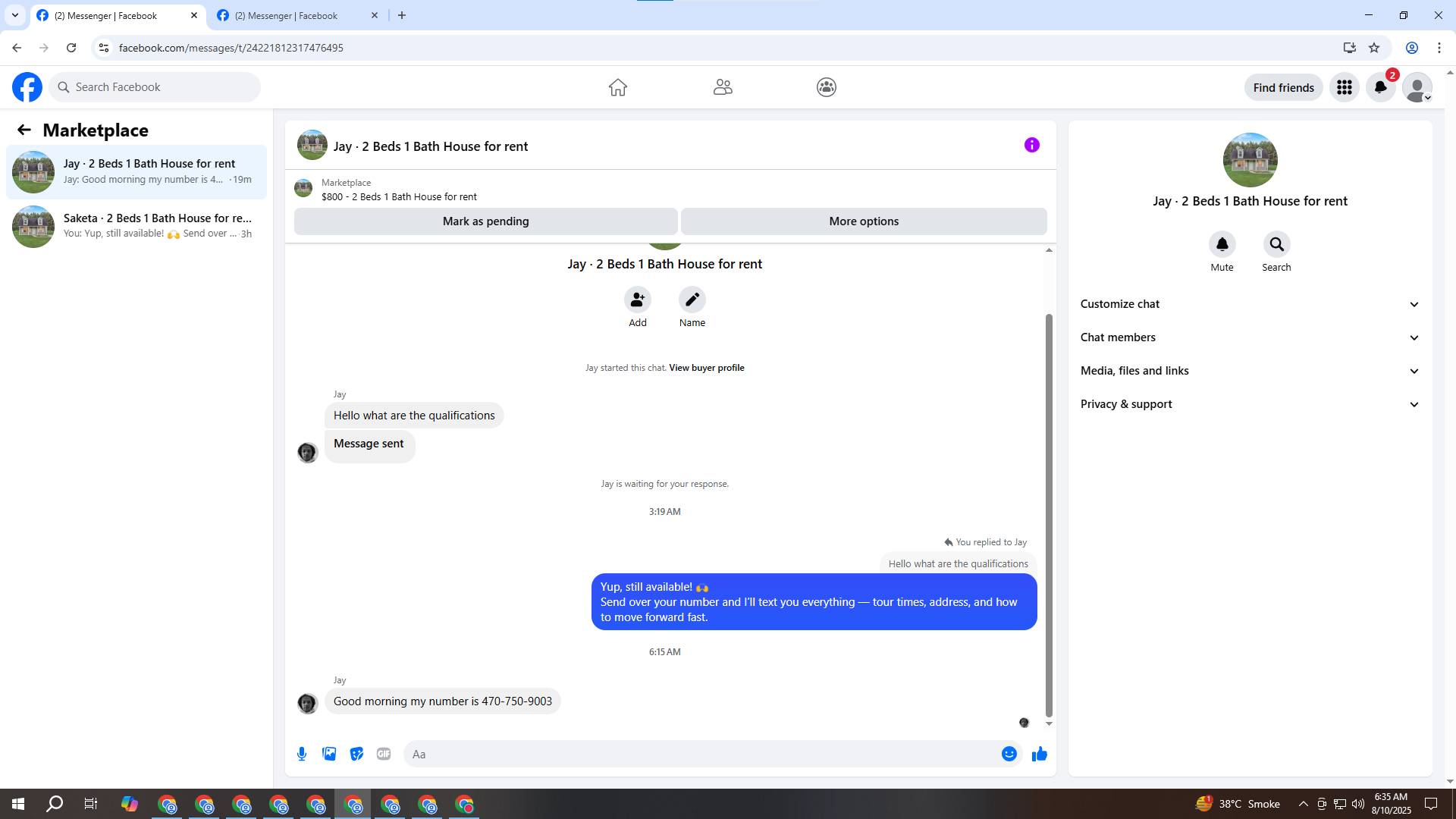
Task: Send a thumbs-up like
Action: tap(1039, 754)
